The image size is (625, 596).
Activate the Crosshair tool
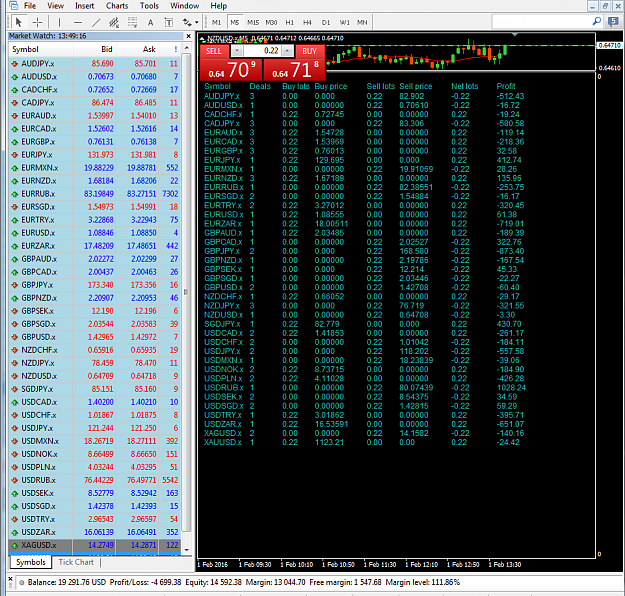(x=37, y=22)
